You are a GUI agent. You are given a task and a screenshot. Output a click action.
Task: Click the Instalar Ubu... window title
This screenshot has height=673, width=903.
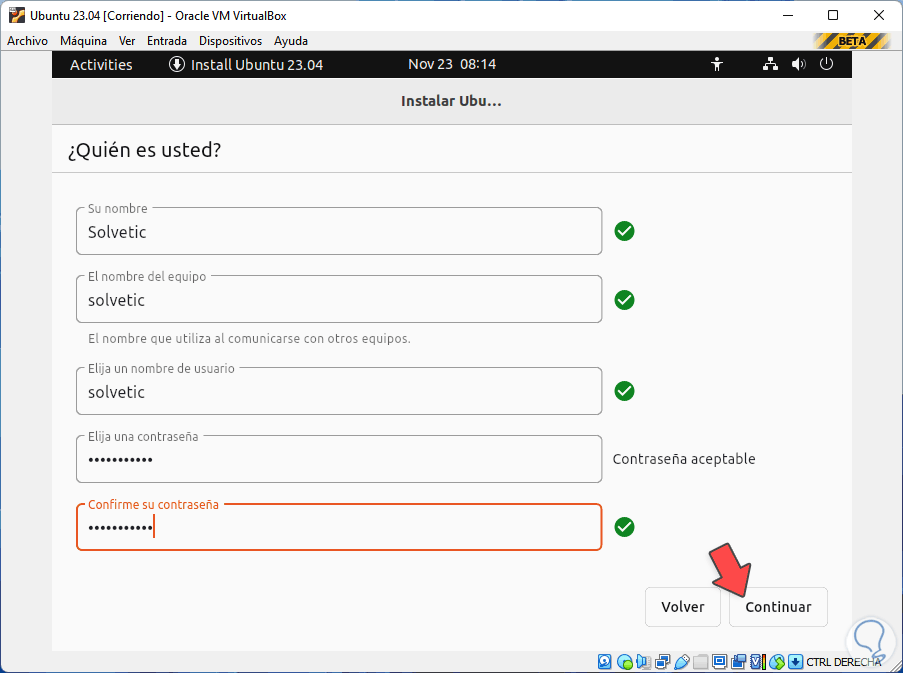click(x=451, y=101)
